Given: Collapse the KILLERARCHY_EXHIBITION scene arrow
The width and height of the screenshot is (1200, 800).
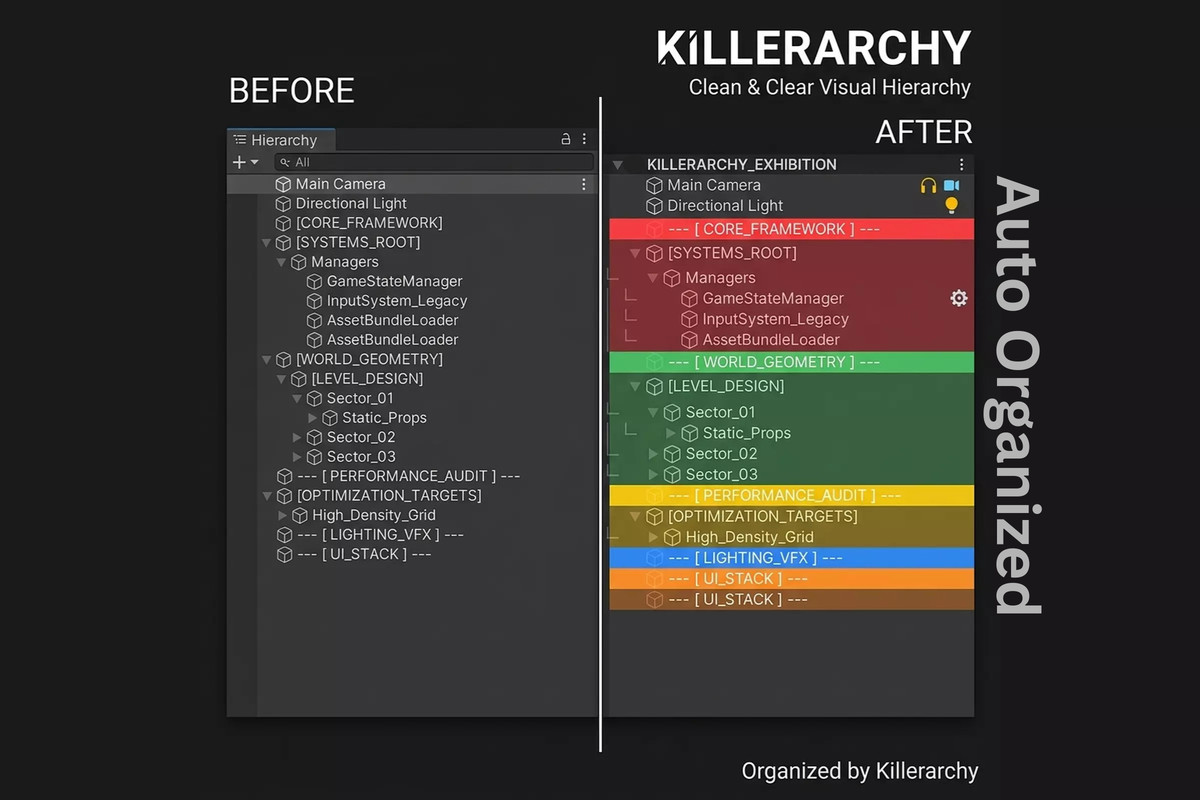Looking at the screenshot, I should (x=618, y=165).
